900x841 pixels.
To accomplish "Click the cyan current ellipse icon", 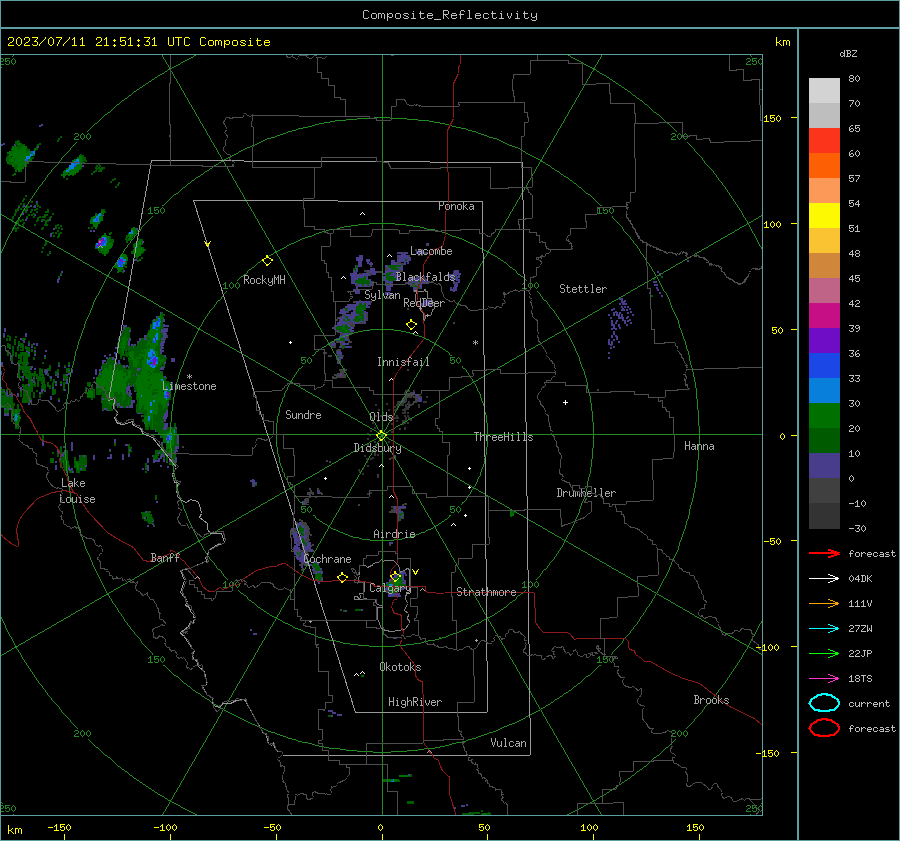I will pos(824,703).
